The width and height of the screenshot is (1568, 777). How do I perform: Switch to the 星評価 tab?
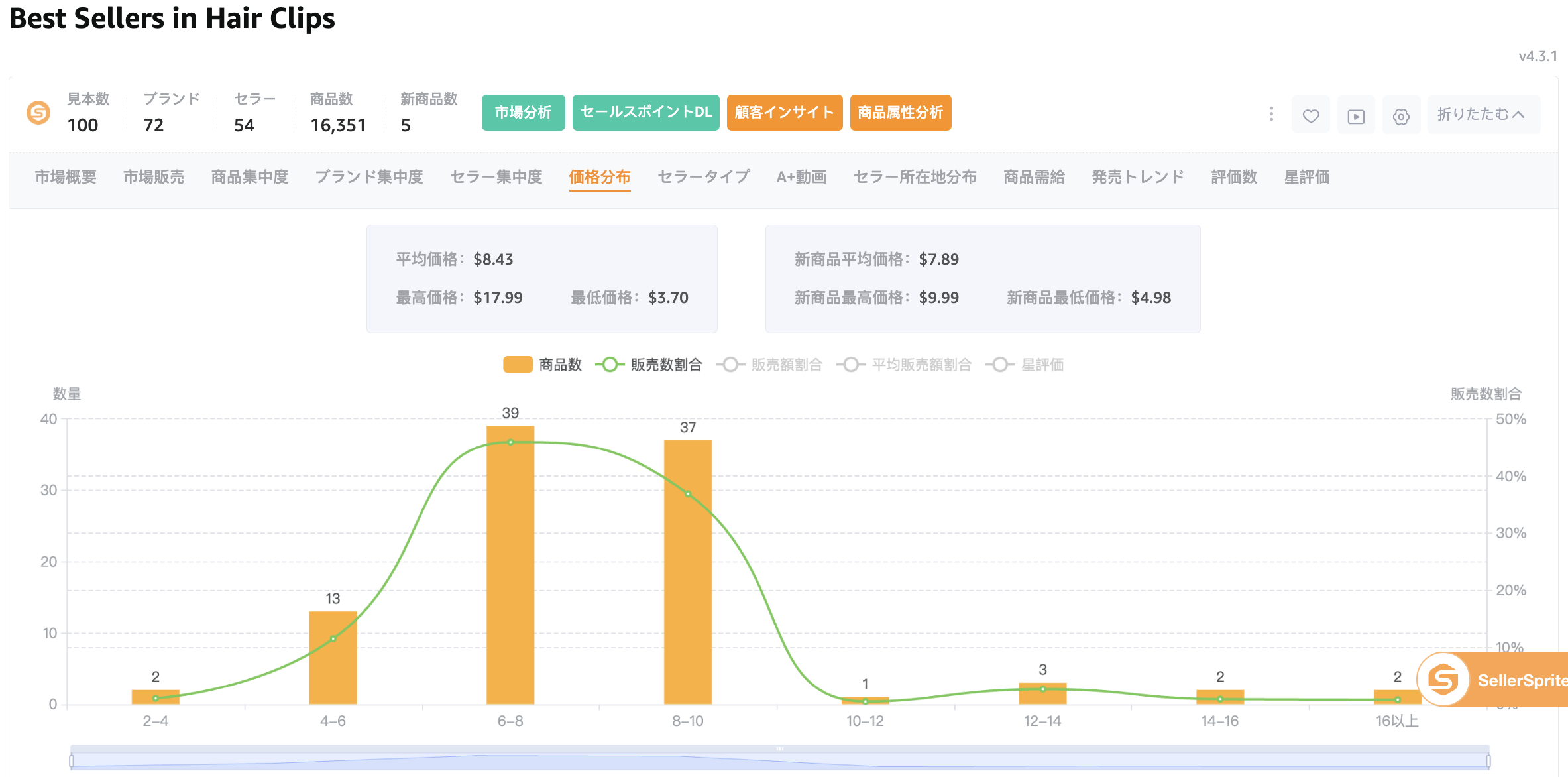pyautogui.click(x=1307, y=177)
